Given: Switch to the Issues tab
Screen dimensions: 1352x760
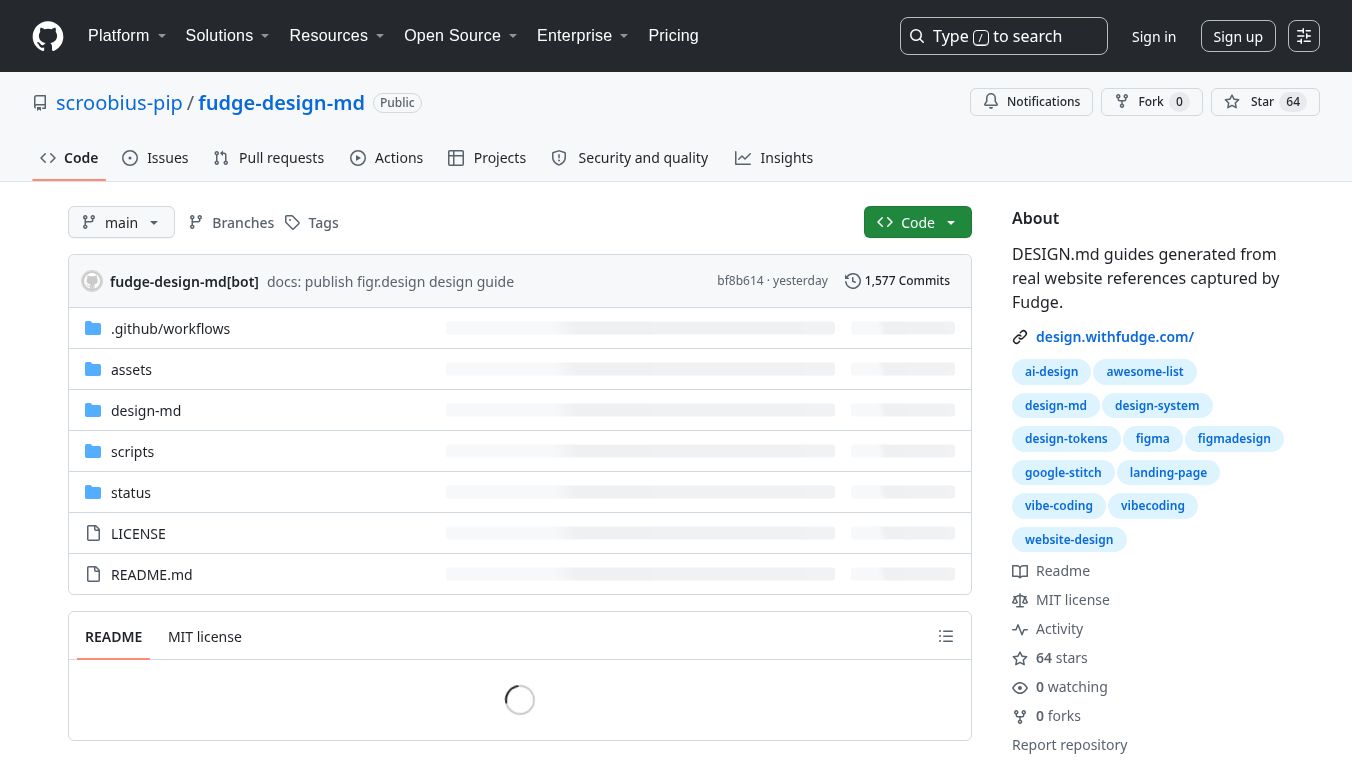Looking at the screenshot, I should [155, 158].
